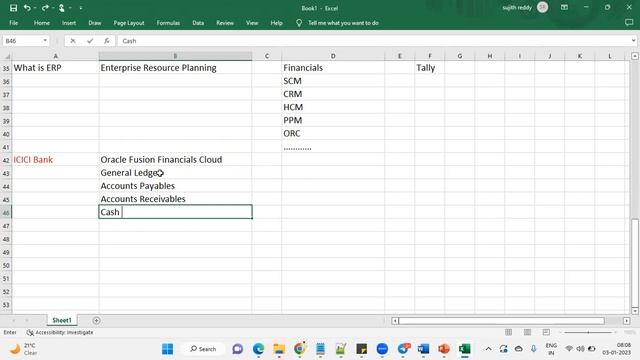This screenshot has height=360, width=640.
Task: Open the File menu
Action: tap(13, 23)
